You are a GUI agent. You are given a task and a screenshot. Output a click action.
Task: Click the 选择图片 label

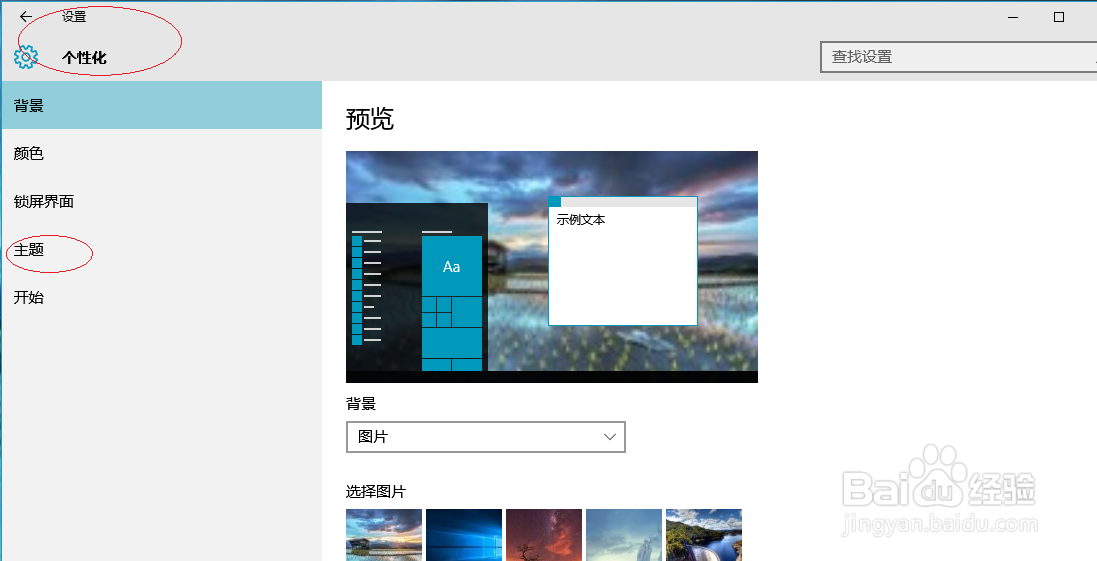tap(376, 492)
